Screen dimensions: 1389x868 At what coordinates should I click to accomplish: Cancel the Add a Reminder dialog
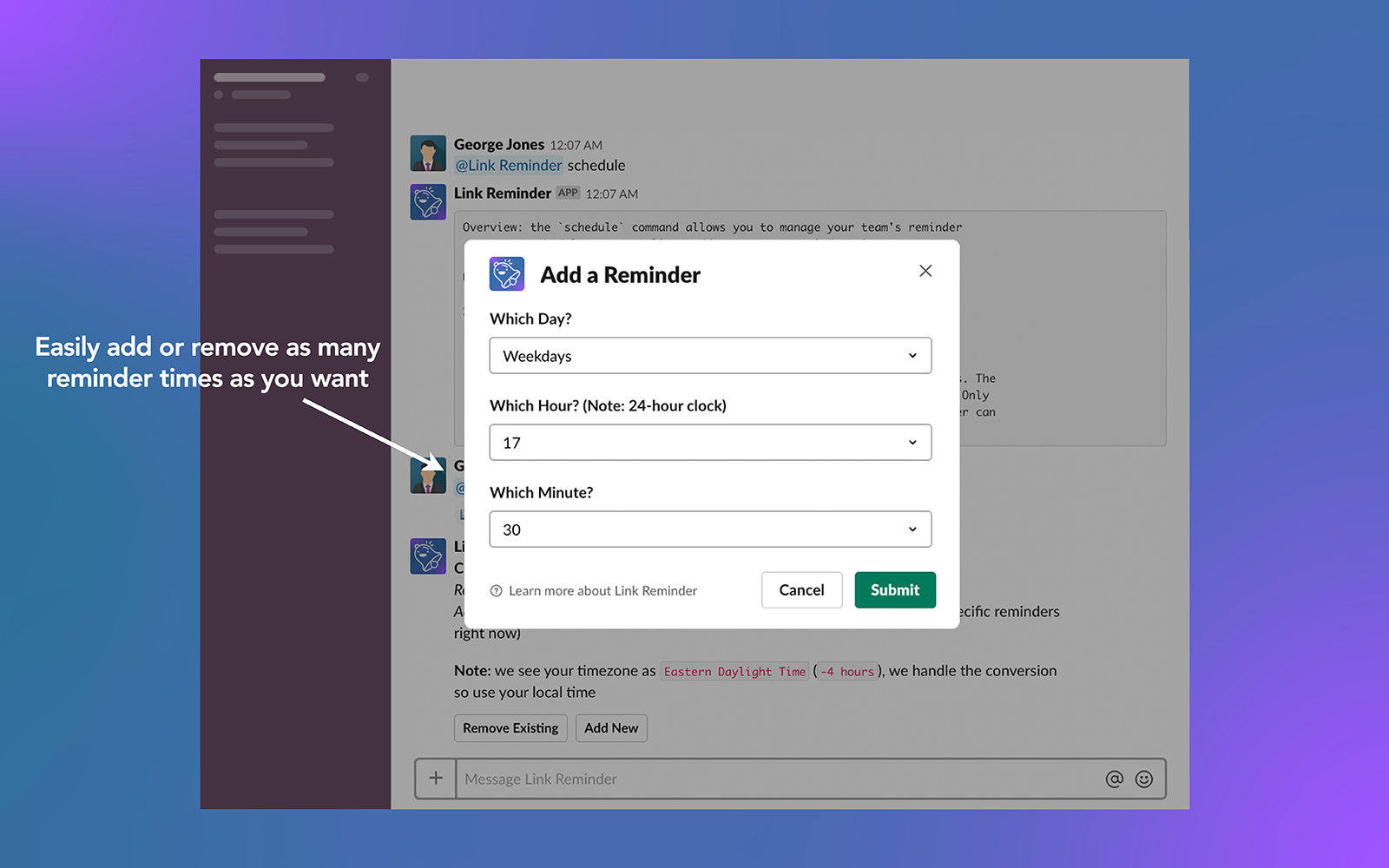(801, 589)
